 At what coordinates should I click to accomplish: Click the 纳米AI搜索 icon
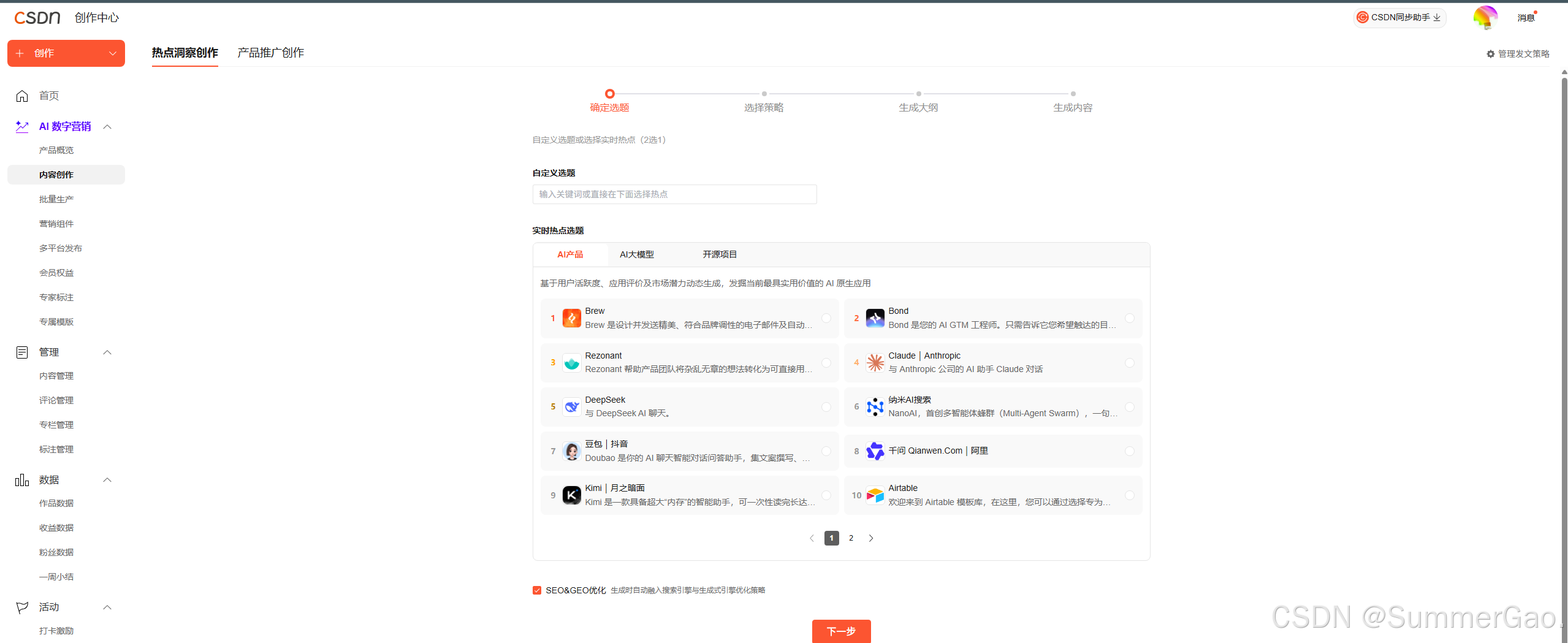[x=875, y=406]
